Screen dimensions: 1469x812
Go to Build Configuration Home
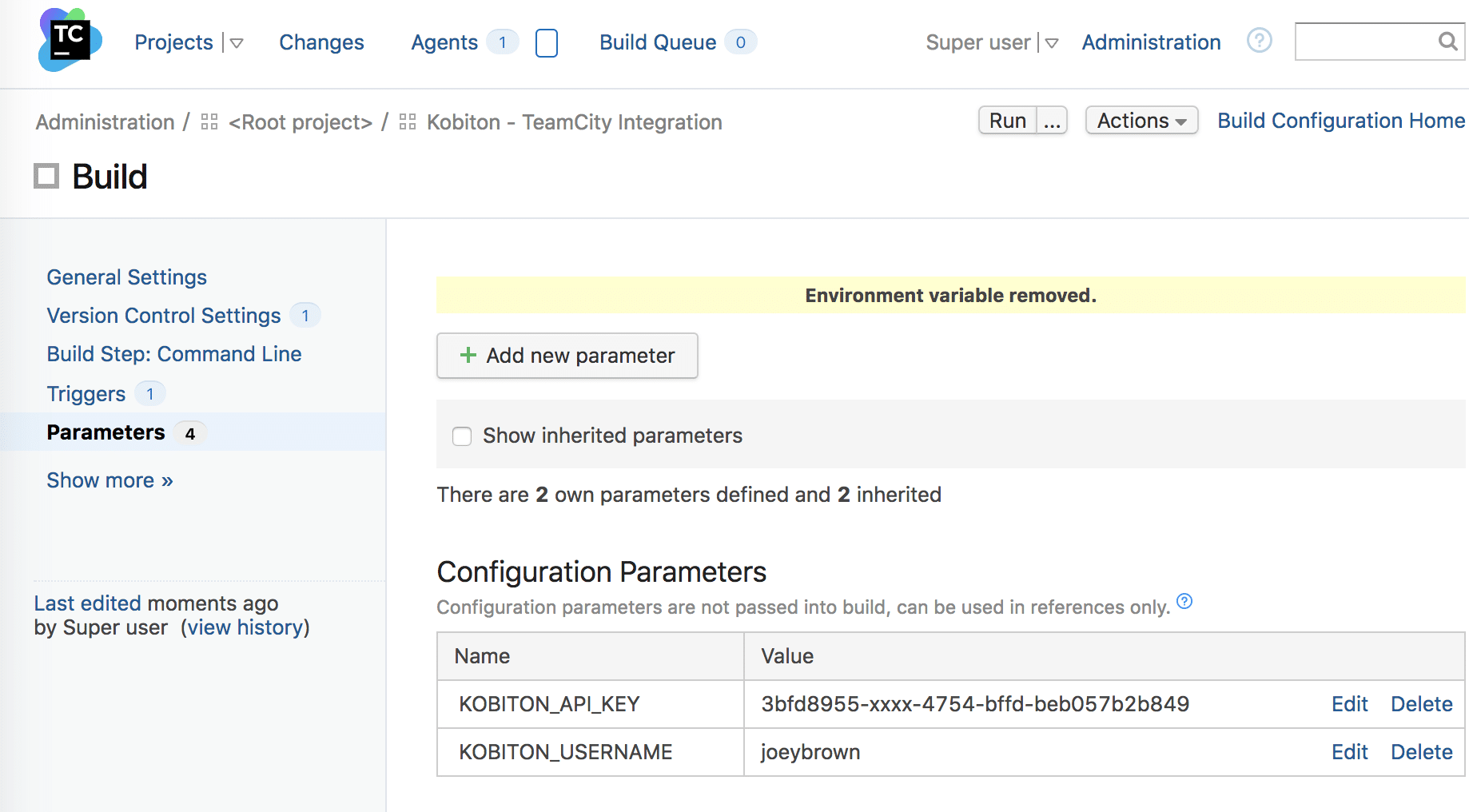(1341, 121)
